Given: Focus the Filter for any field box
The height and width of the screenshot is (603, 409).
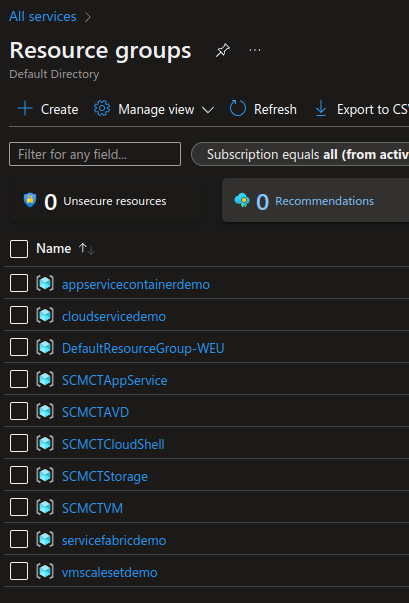Looking at the screenshot, I should click(95, 154).
